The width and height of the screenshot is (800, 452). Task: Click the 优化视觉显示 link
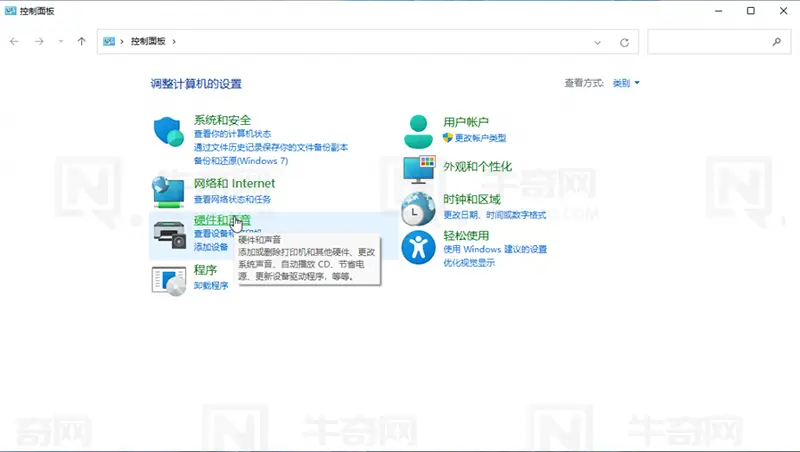point(469,263)
